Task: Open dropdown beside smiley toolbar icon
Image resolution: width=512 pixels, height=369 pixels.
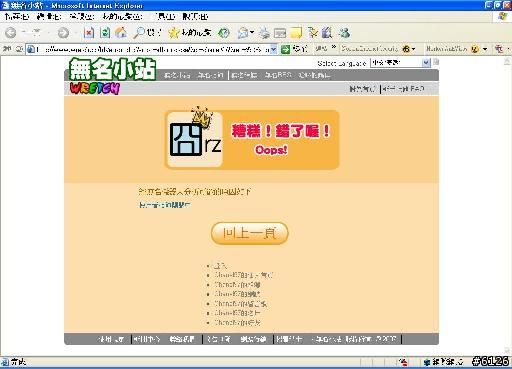Action: (x=485, y=50)
